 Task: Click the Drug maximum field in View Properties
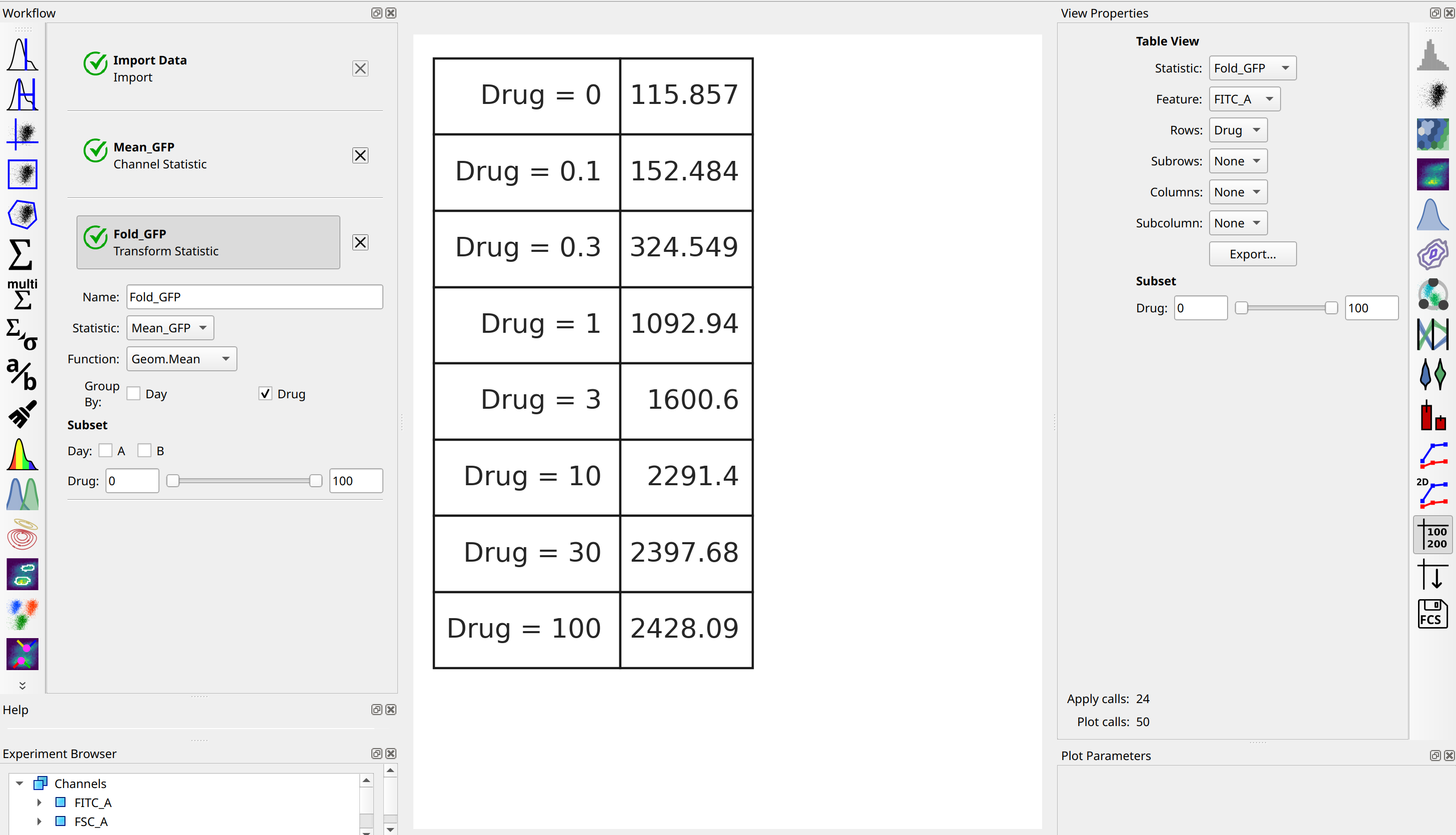(x=1371, y=308)
